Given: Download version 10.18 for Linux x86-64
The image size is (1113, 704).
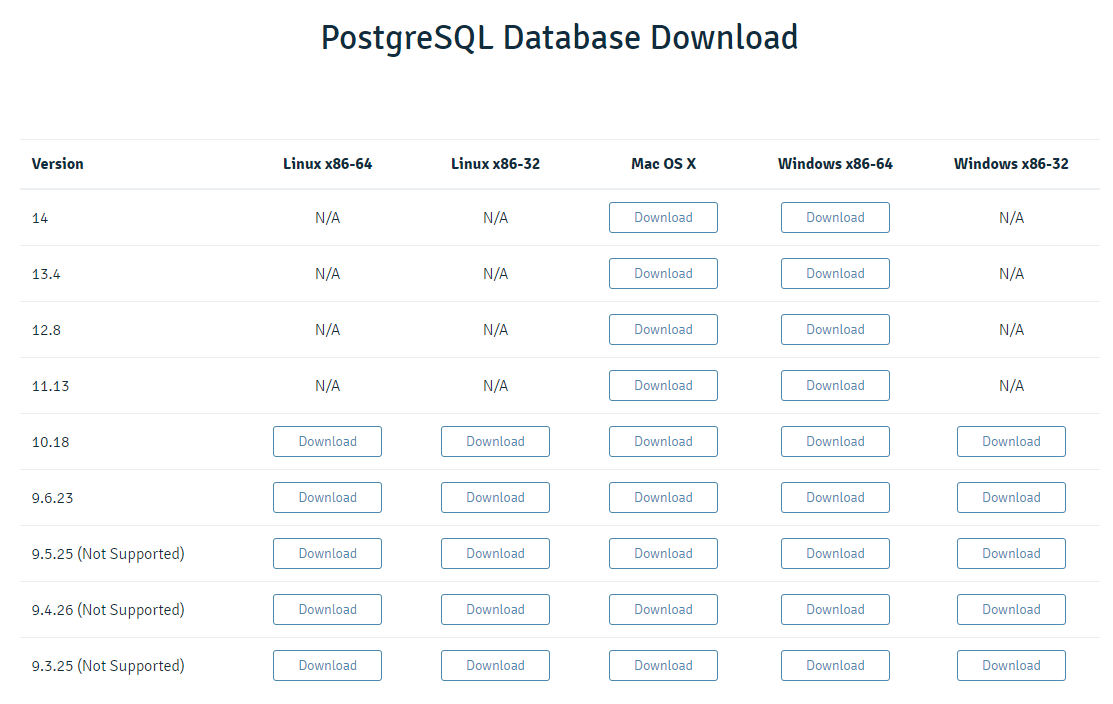Looking at the screenshot, I should (327, 441).
